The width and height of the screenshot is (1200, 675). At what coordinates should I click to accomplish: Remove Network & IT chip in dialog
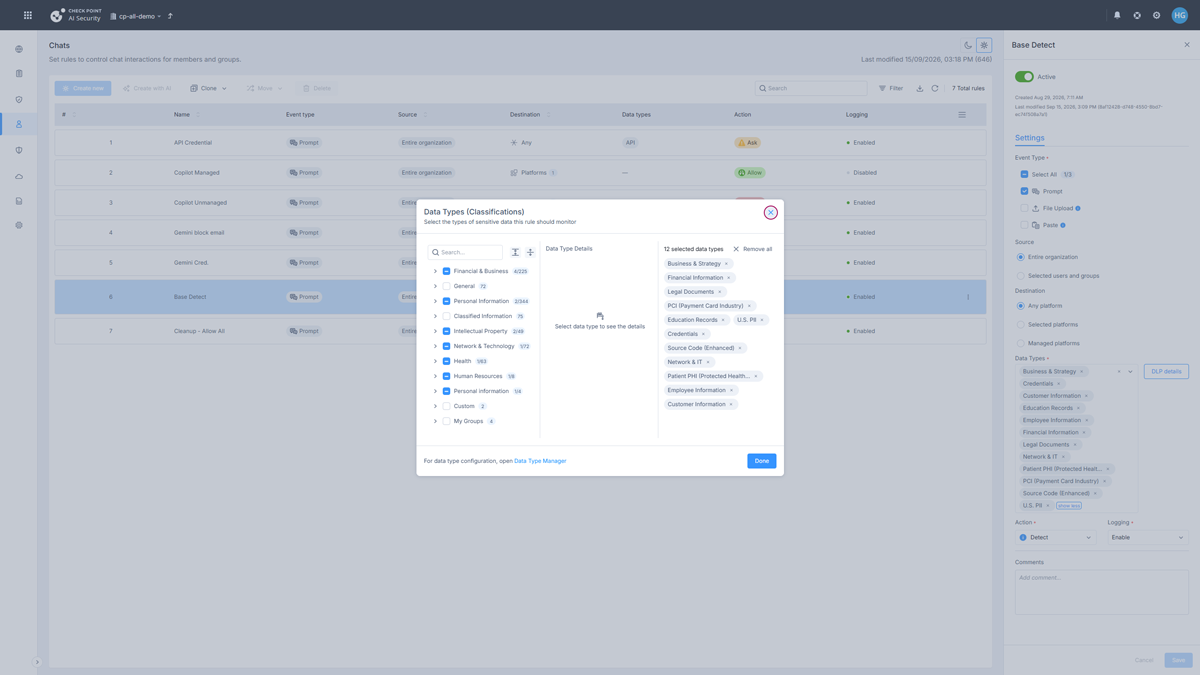708,362
